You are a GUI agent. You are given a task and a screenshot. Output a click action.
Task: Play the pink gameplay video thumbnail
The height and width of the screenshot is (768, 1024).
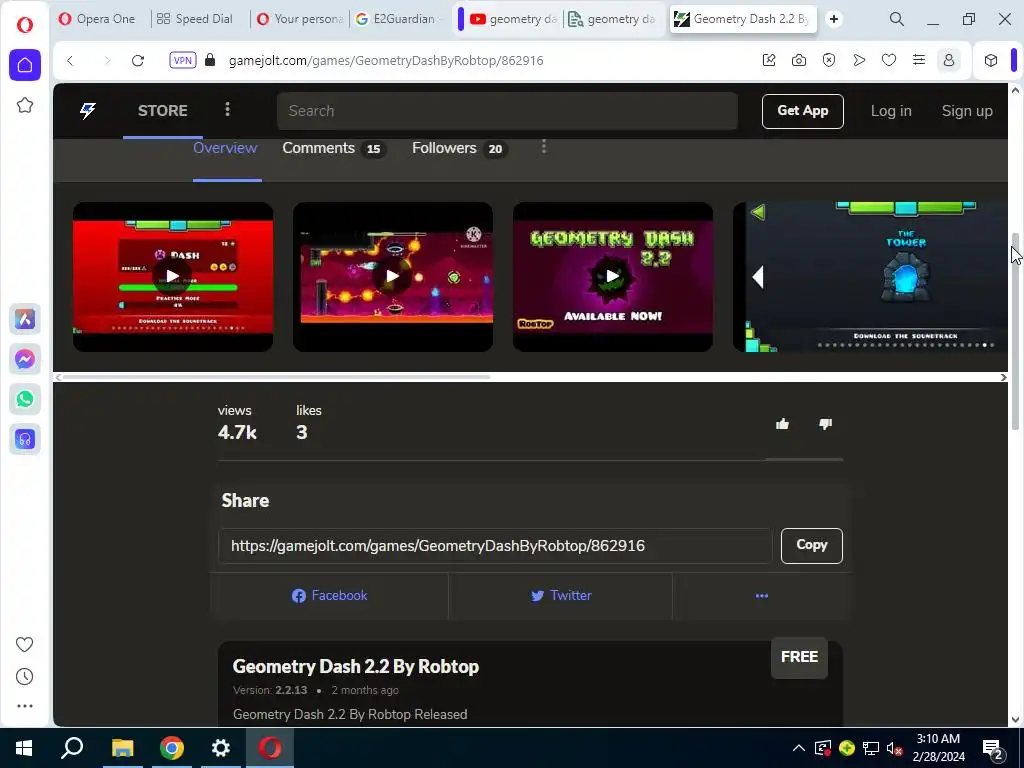392,276
